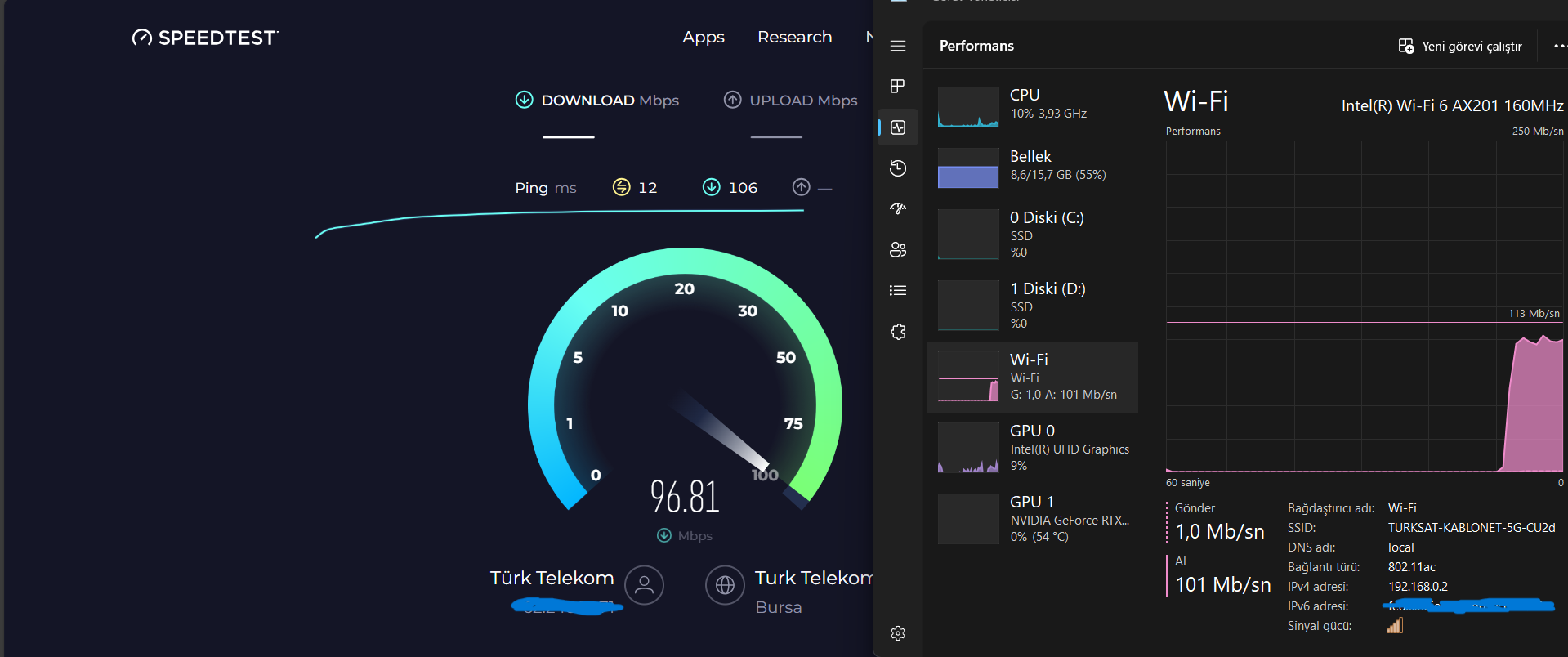
Task: Click the DNS adı value local
Action: (1400, 547)
